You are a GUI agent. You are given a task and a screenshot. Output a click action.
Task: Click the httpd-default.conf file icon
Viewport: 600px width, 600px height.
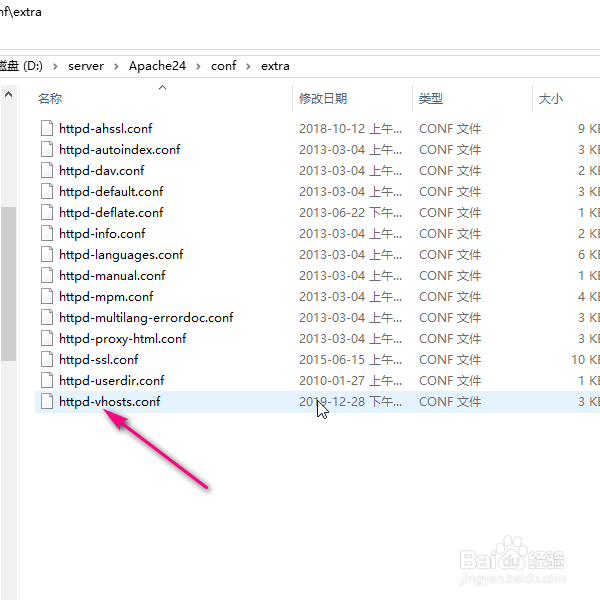tap(47, 192)
